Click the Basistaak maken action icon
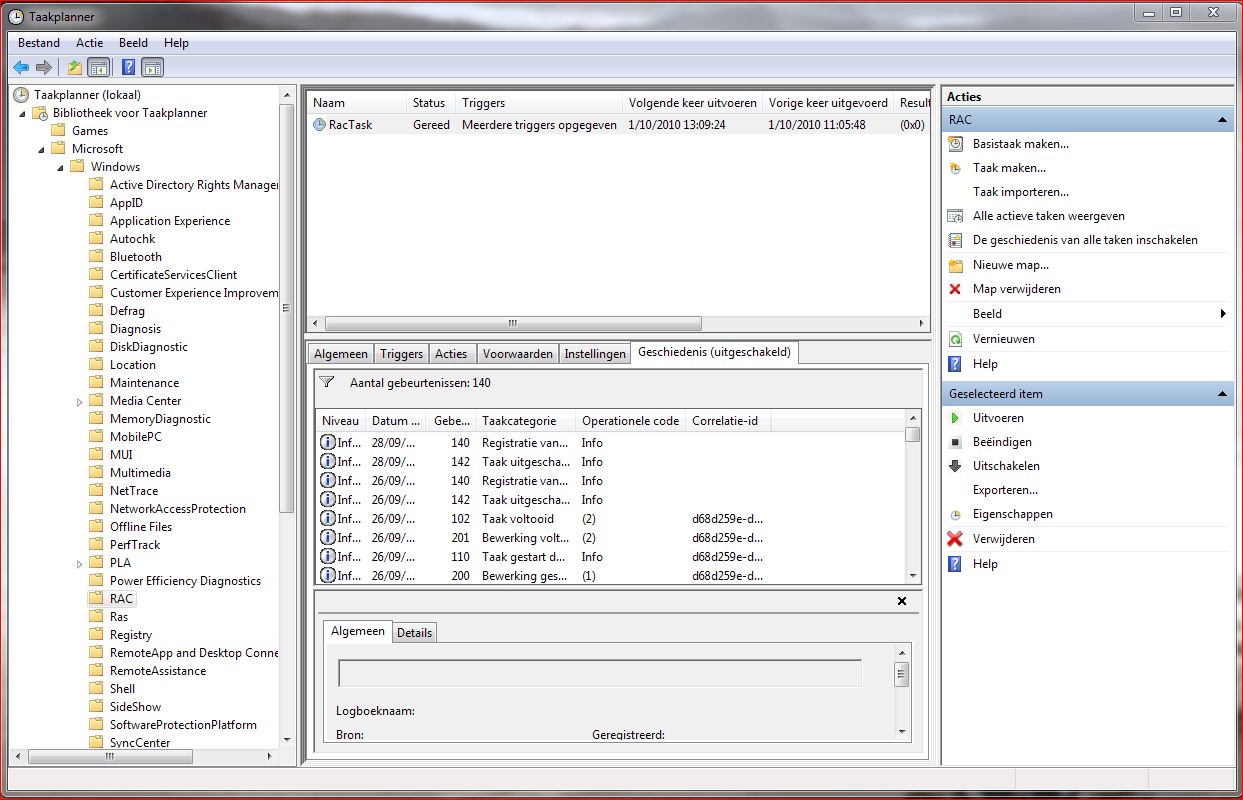The width and height of the screenshot is (1243, 800). pyautogui.click(x=955, y=144)
